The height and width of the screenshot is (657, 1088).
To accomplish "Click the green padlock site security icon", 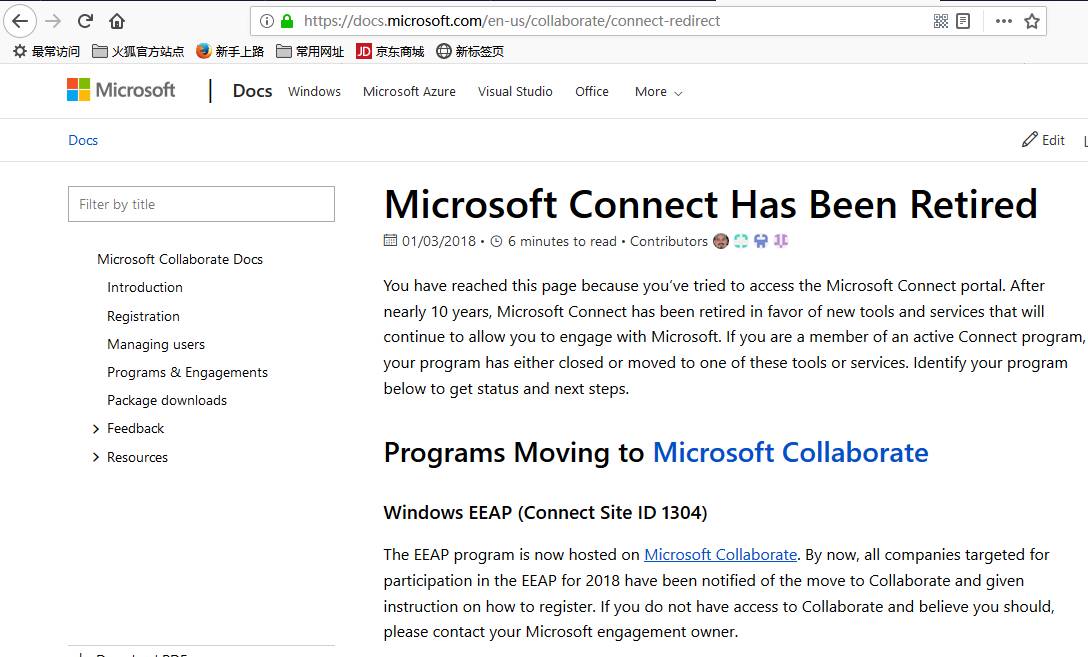I will pyautogui.click(x=287, y=21).
